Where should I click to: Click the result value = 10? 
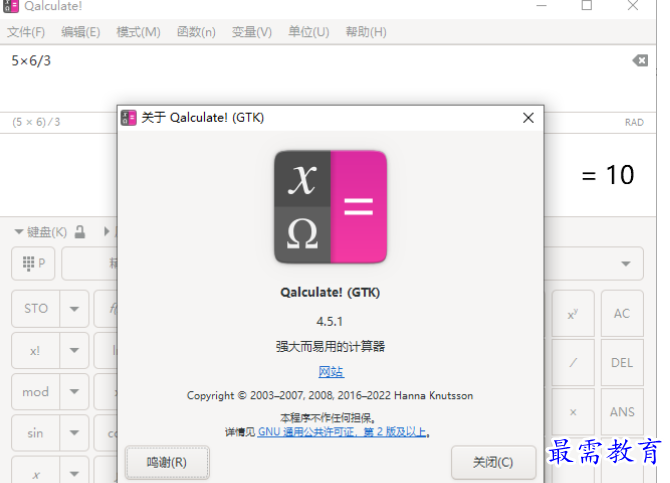tap(608, 175)
